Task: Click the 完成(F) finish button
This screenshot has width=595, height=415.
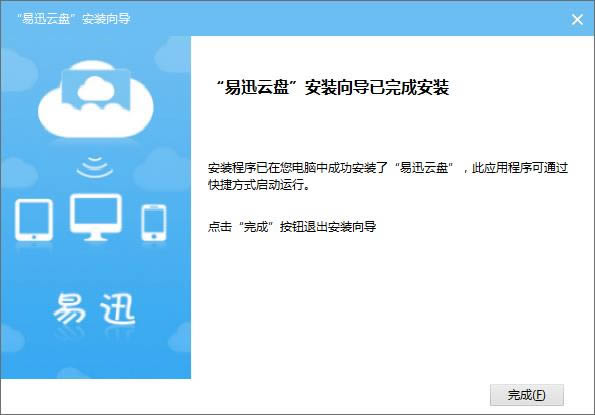Action: click(527, 395)
